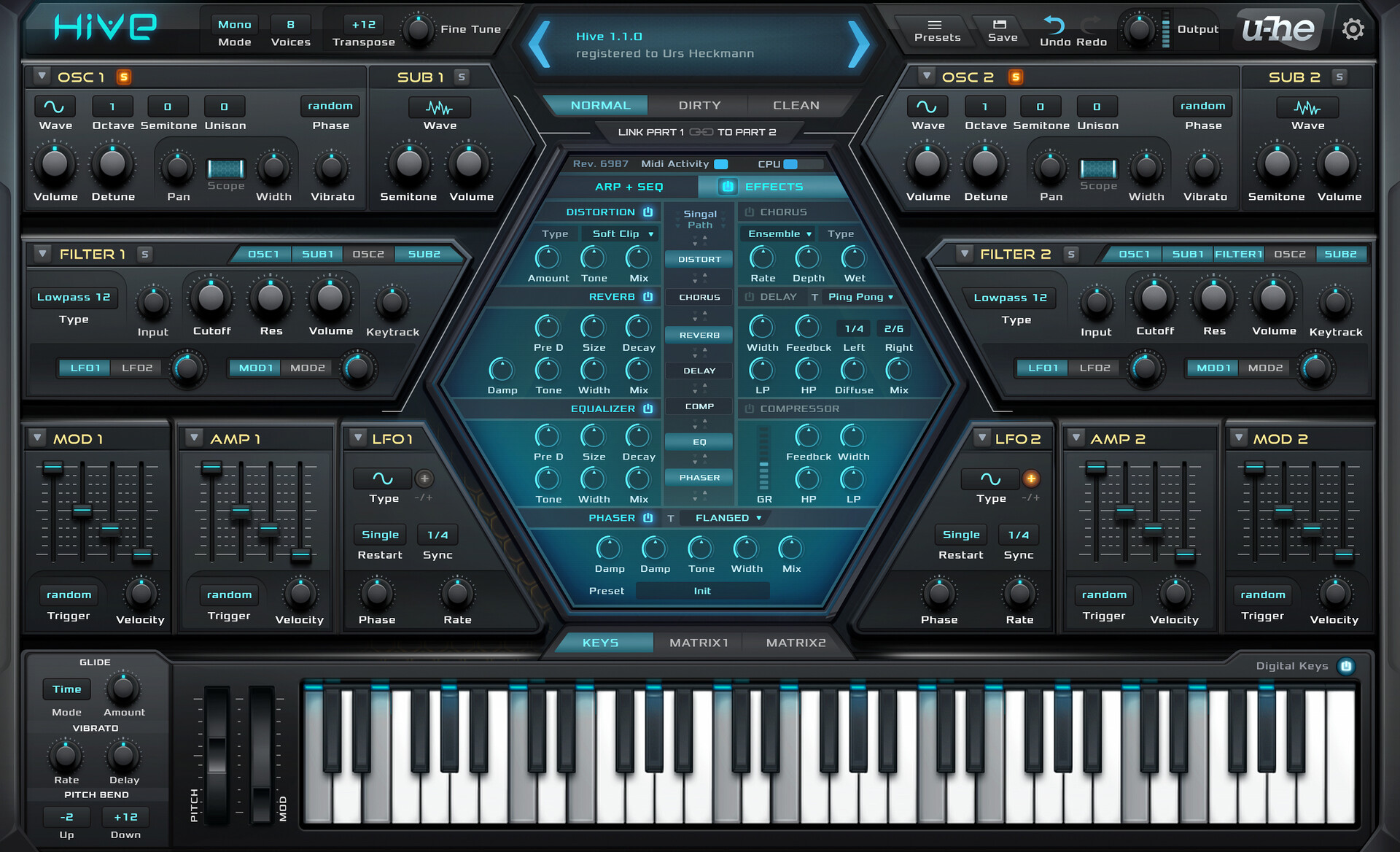Toggle Digital Keys power button
Image resolution: width=1400 pixels, height=852 pixels.
(x=1346, y=665)
